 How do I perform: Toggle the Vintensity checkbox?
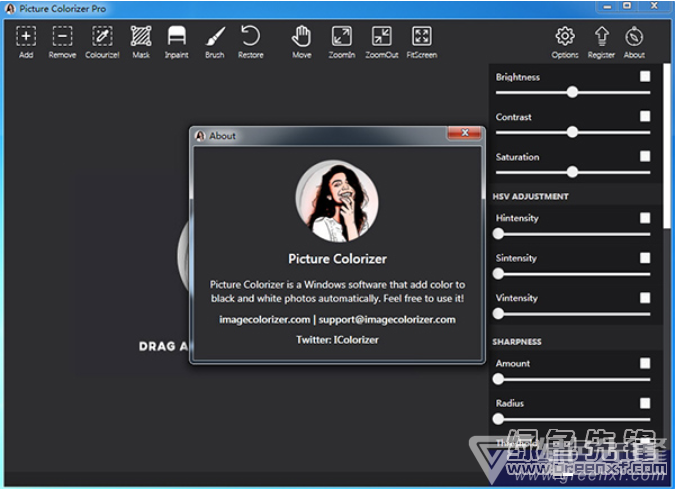coord(645,298)
